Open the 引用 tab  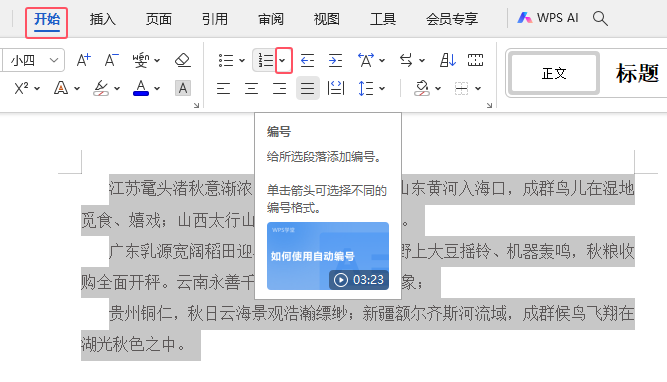pyautogui.click(x=215, y=19)
